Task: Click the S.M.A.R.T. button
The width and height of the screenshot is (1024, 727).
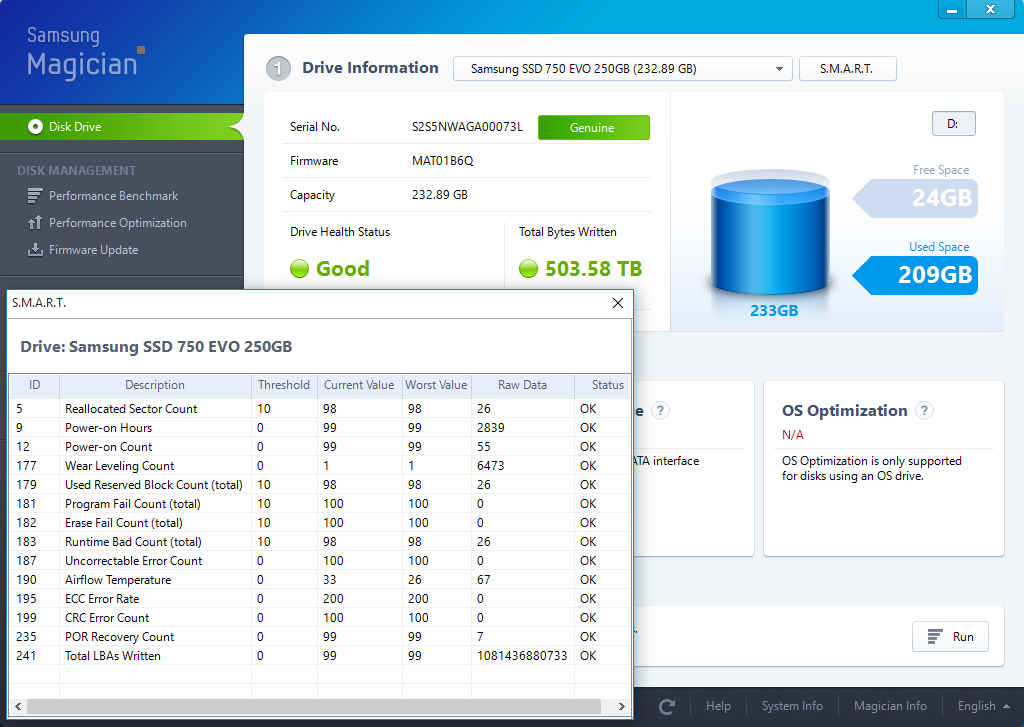Action: [x=848, y=69]
